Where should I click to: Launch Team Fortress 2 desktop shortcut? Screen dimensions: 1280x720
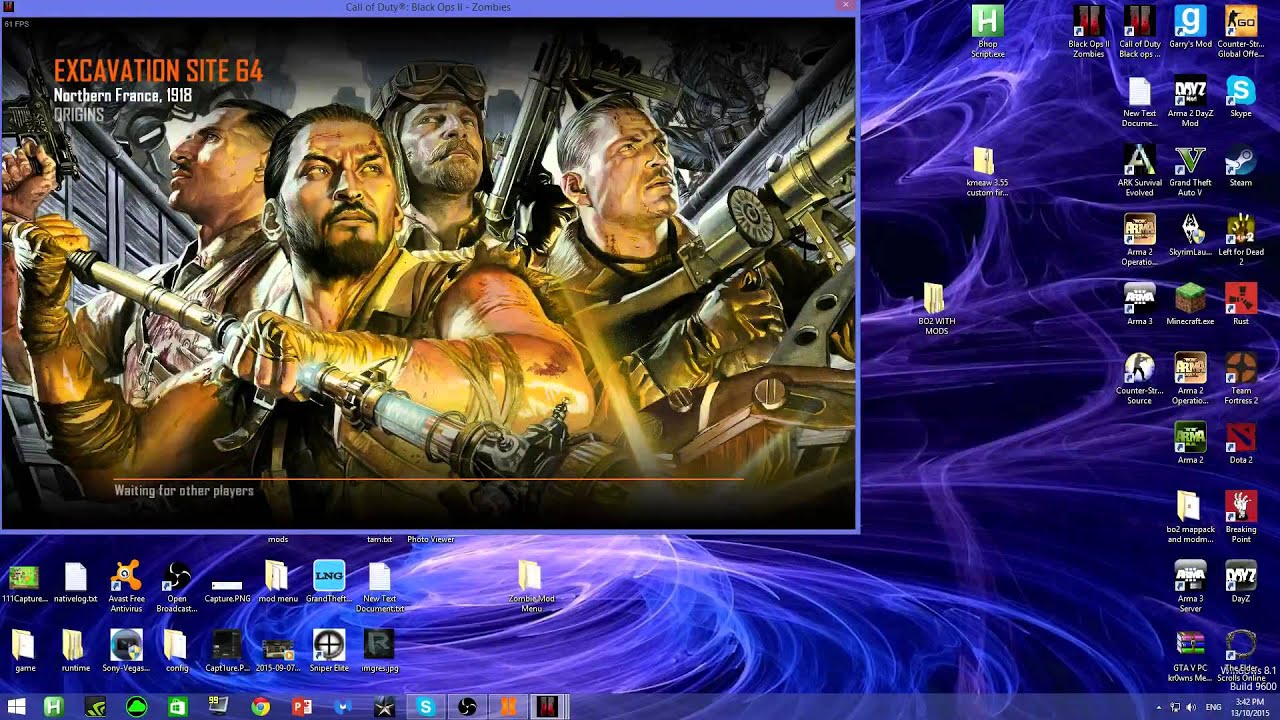(x=1241, y=378)
